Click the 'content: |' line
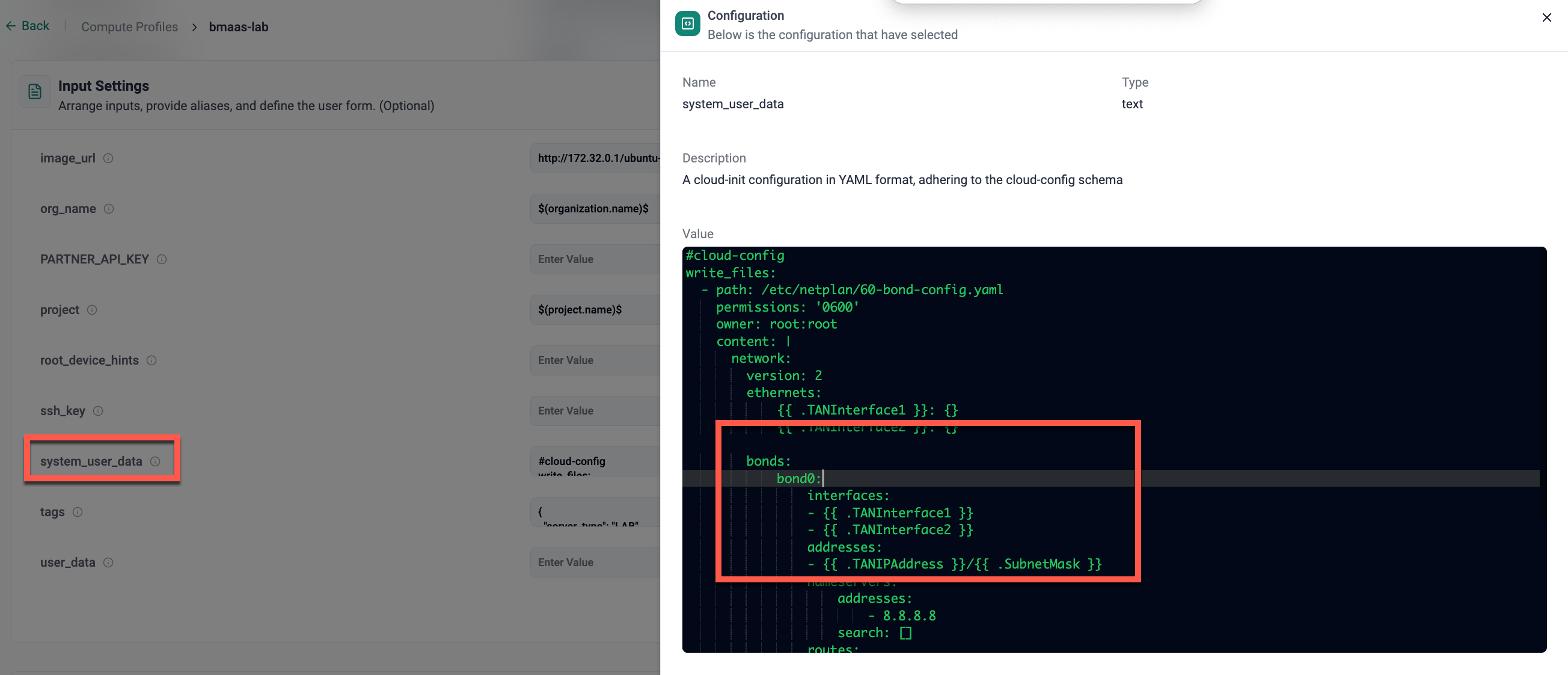This screenshot has width=1568, height=675. point(753,342)
